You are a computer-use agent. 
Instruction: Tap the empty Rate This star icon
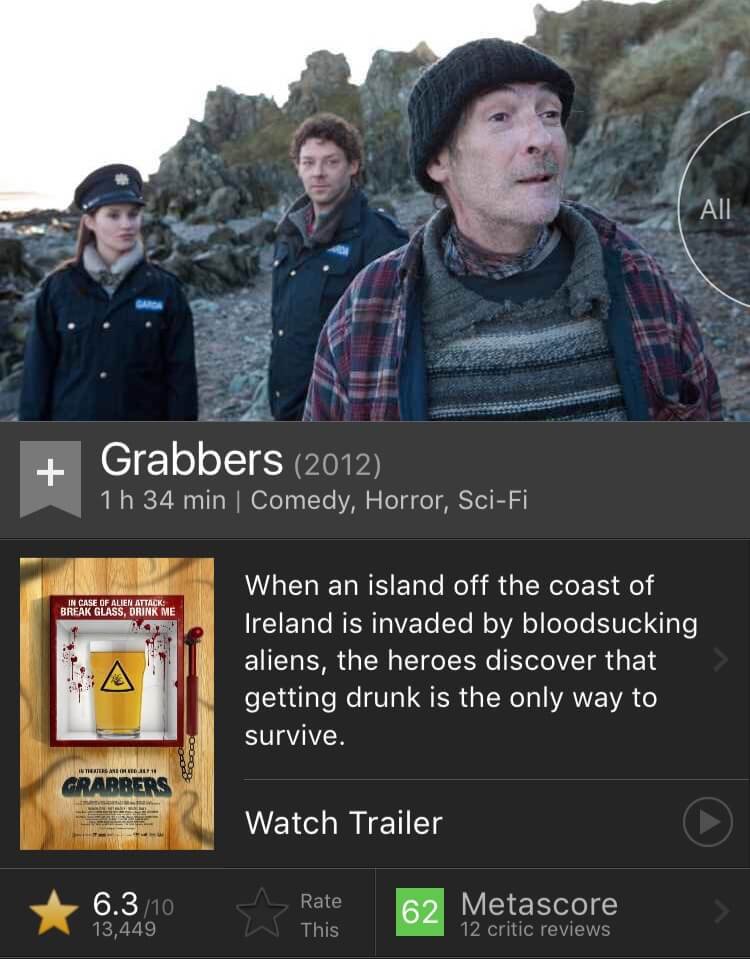point(262,913)
